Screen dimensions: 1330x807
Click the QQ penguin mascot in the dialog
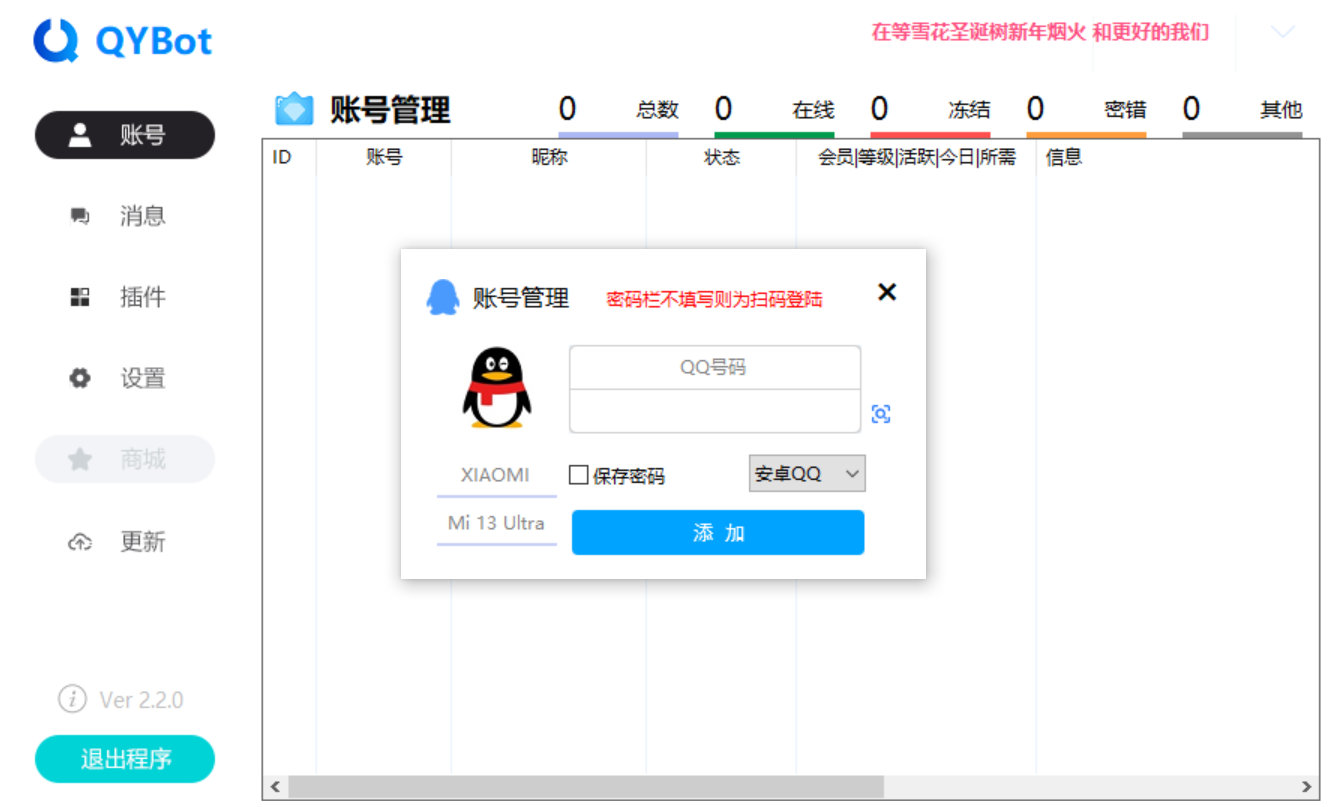click(499, 387)
